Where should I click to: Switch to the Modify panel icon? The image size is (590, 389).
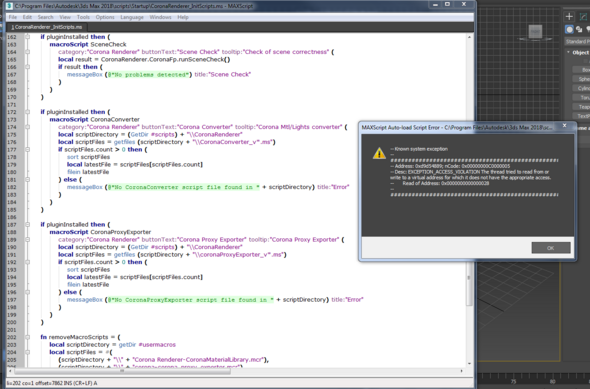point(583,17)
